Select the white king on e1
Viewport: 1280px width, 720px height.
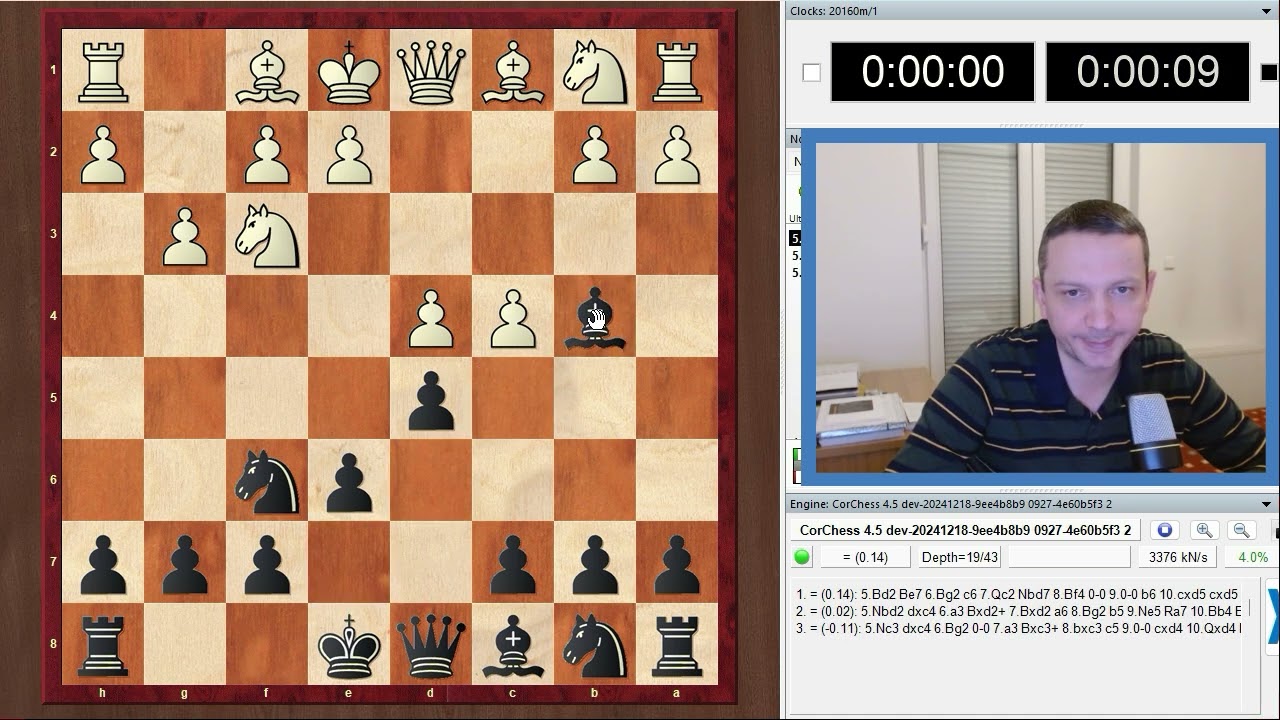pos(349,71)
